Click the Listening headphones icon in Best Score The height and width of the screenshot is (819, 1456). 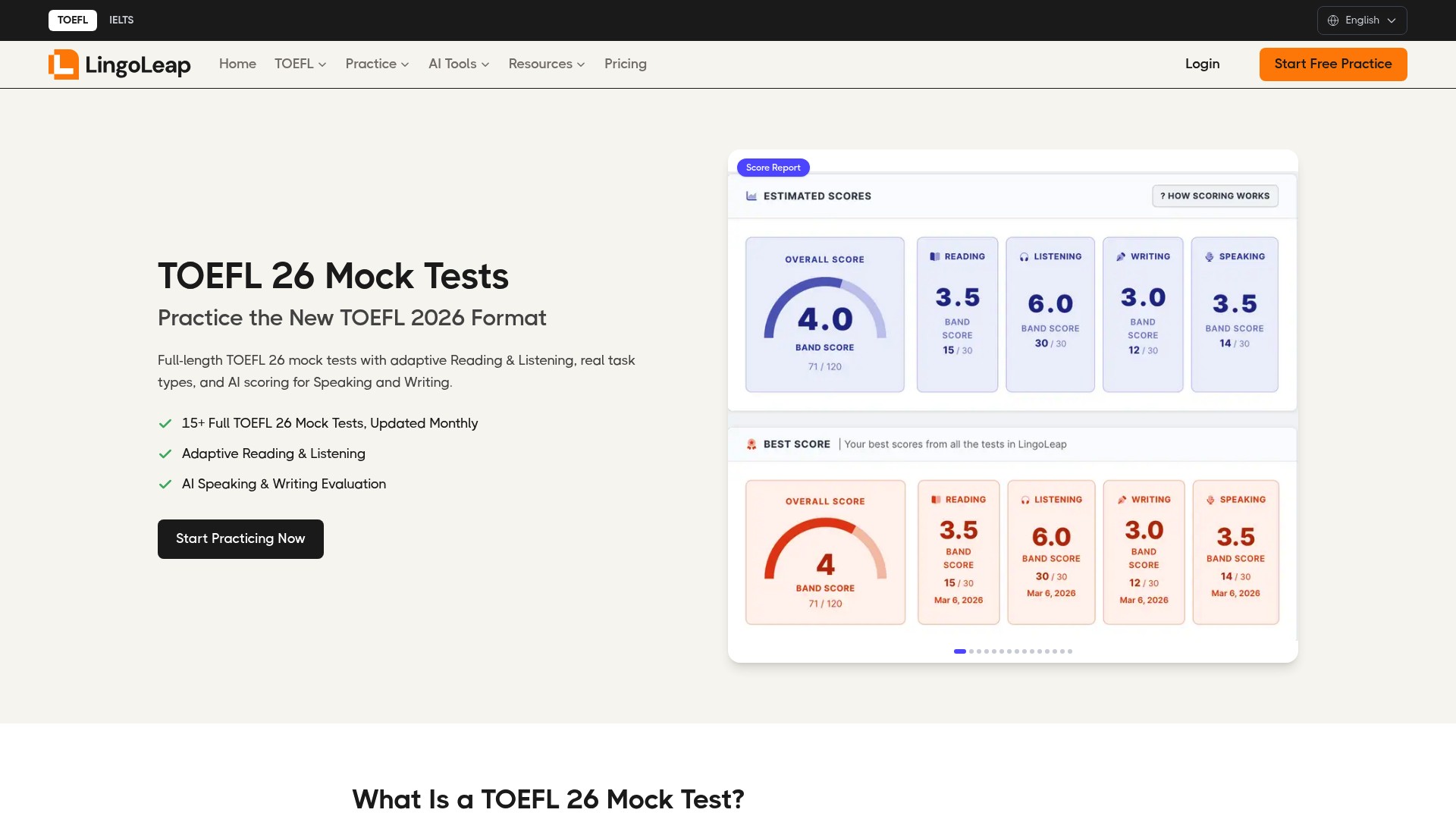coord(1025,500)
